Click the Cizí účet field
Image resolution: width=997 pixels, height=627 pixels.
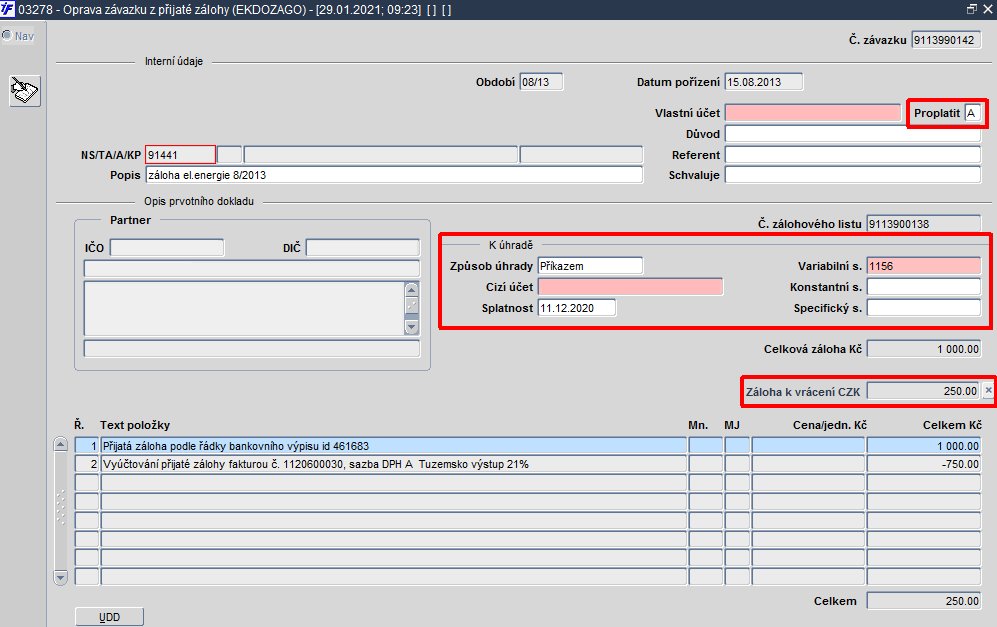630,287
